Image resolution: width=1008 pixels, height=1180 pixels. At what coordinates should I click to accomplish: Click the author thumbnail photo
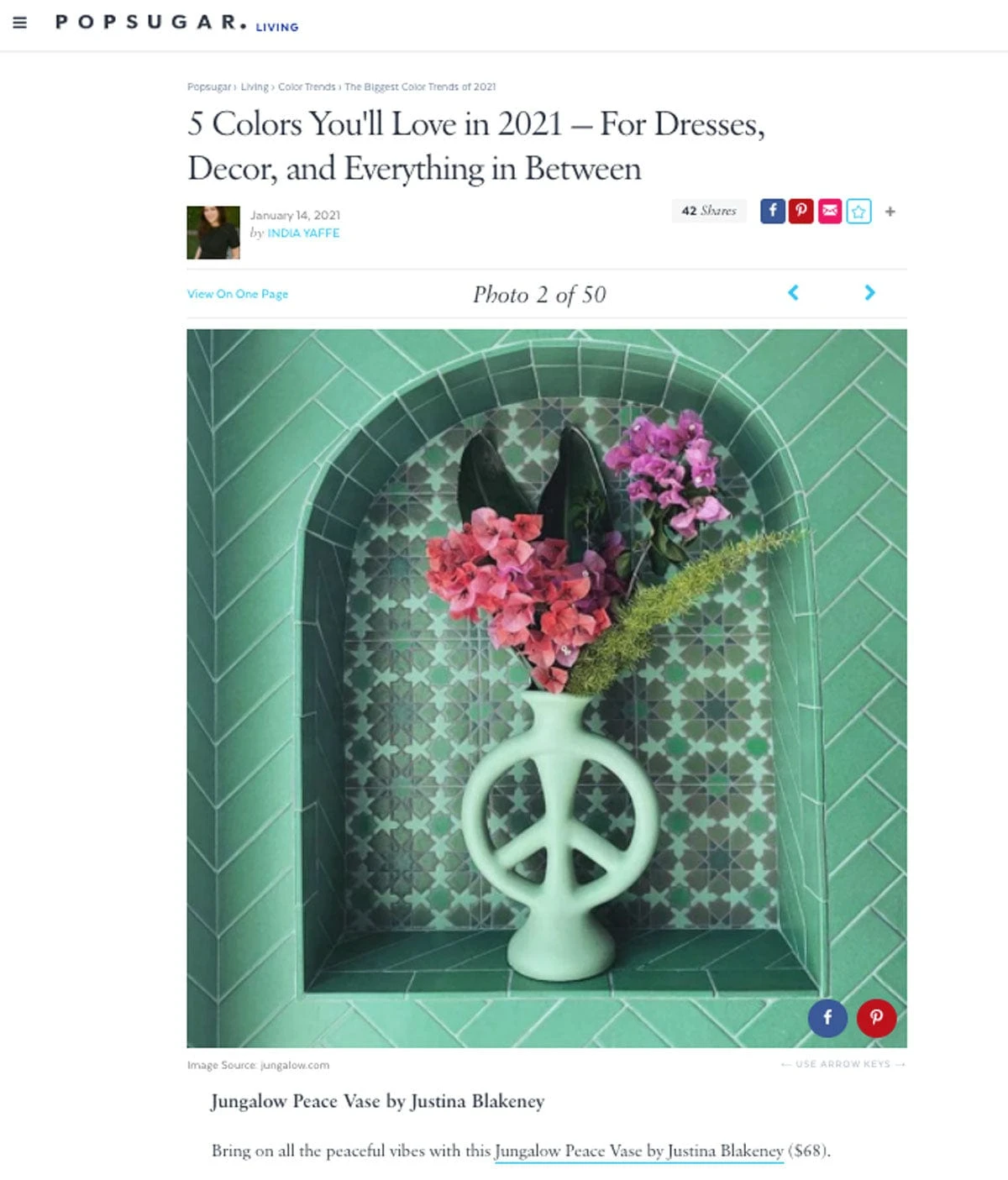[x=213, y=233]
